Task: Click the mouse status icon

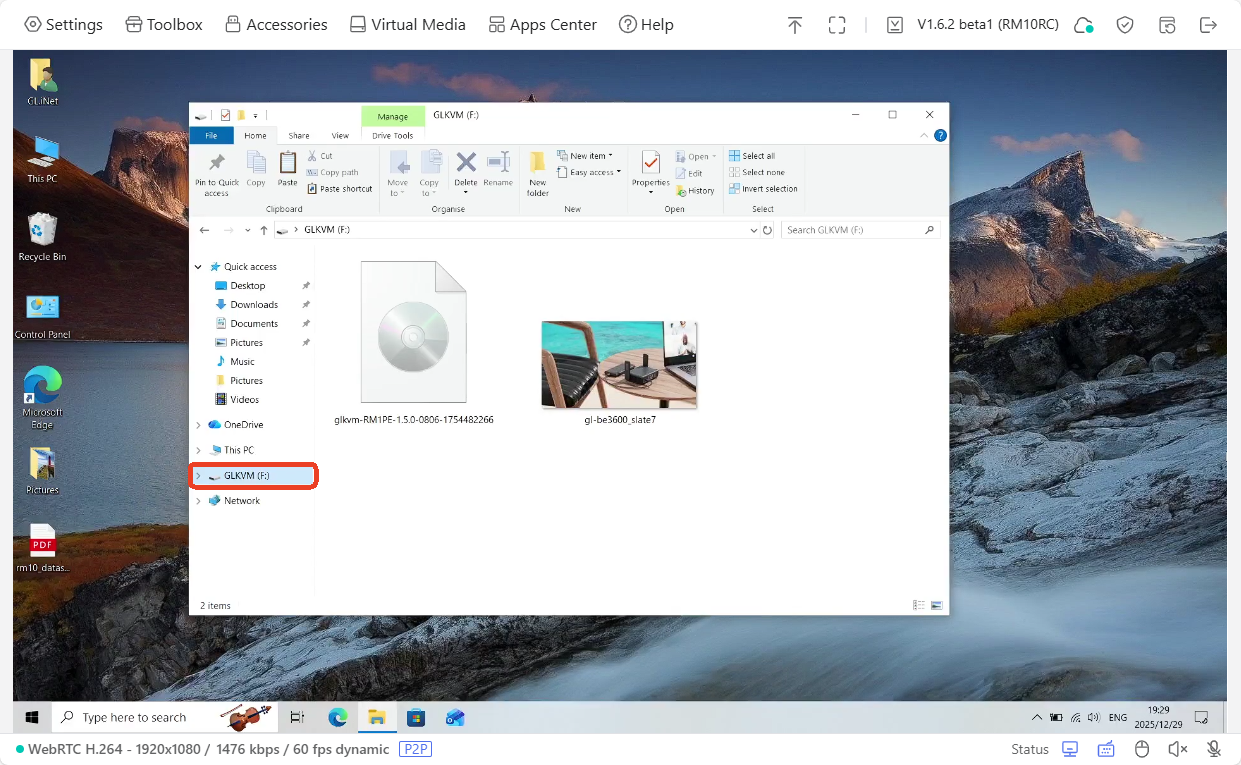Action: (1142, 749)
